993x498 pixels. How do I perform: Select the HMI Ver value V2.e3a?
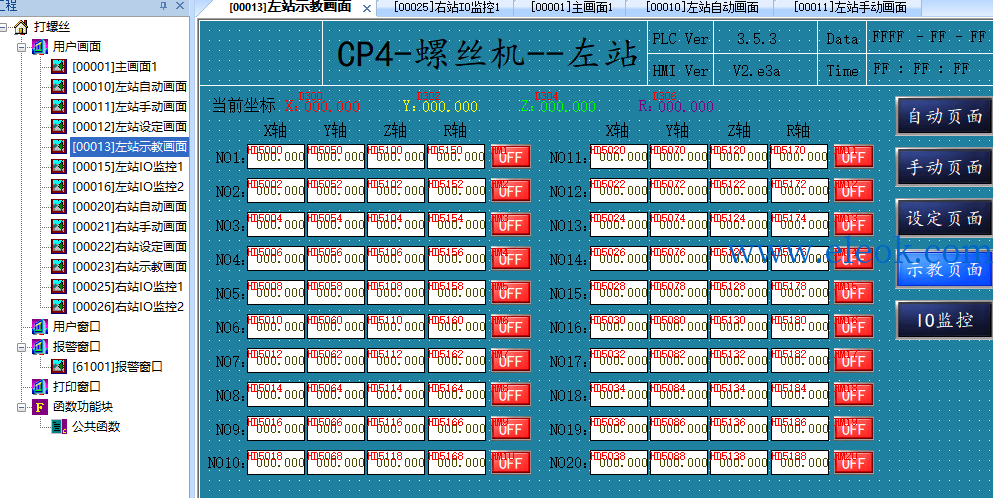(x=757, y=71)
